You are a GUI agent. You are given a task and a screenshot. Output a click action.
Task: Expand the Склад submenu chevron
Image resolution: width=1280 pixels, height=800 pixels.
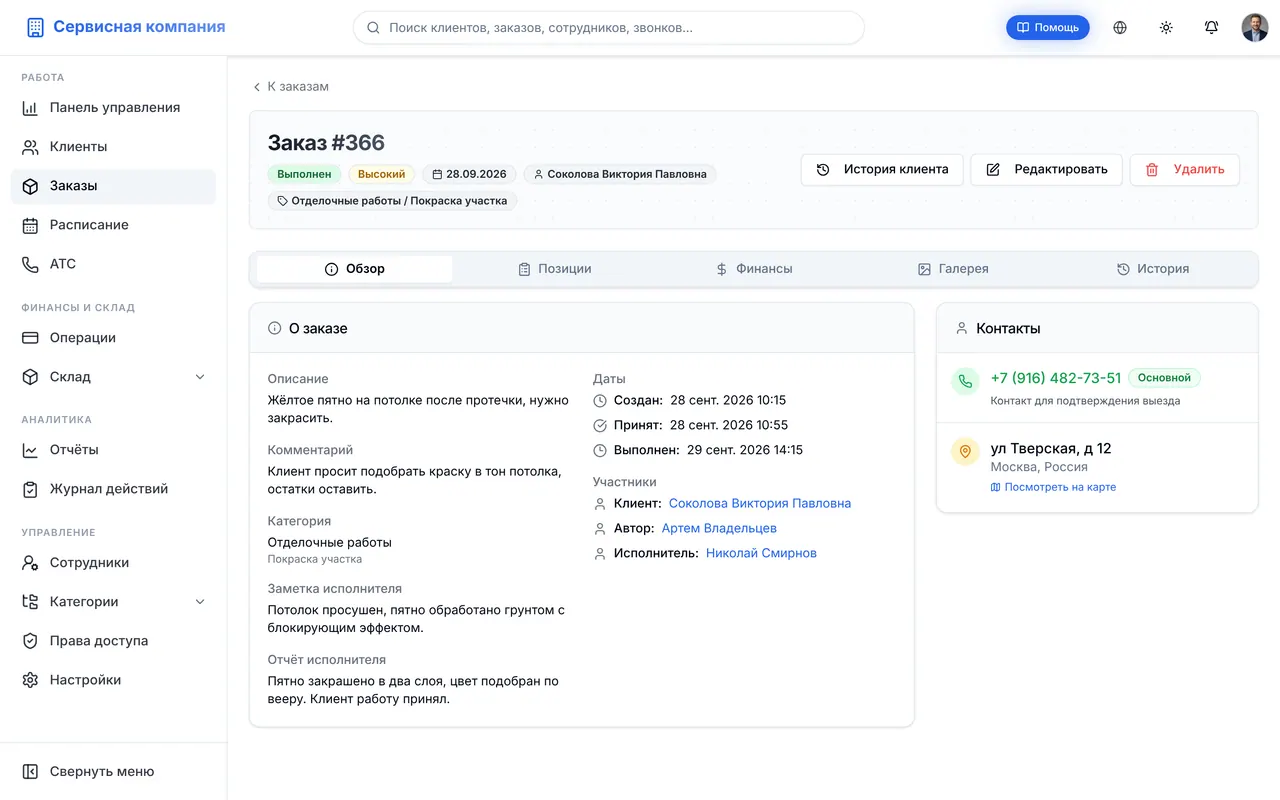[x=199, y=377]
